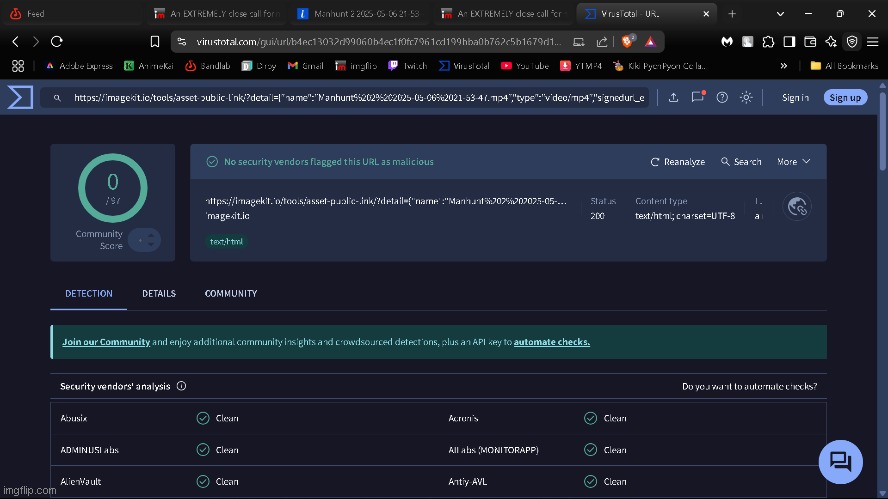Open the automate checks link

point(552,342)
